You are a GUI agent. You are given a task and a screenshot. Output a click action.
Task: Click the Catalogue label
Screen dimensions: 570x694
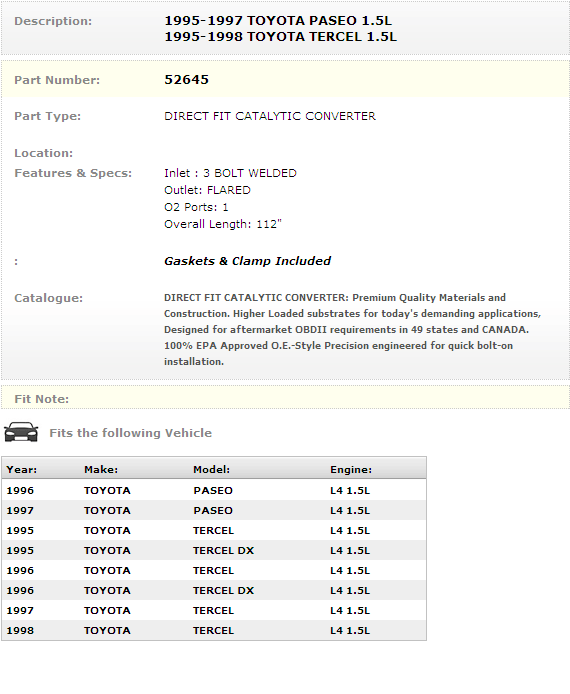click(49, 298)
